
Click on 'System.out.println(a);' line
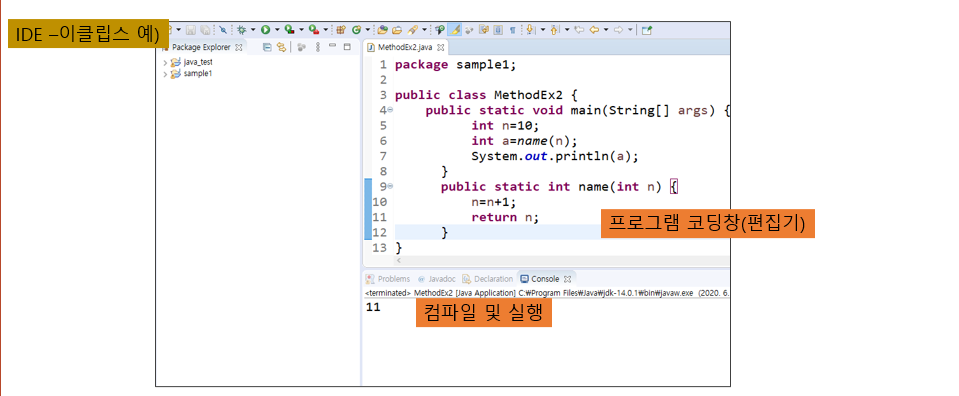click(555, 156)
